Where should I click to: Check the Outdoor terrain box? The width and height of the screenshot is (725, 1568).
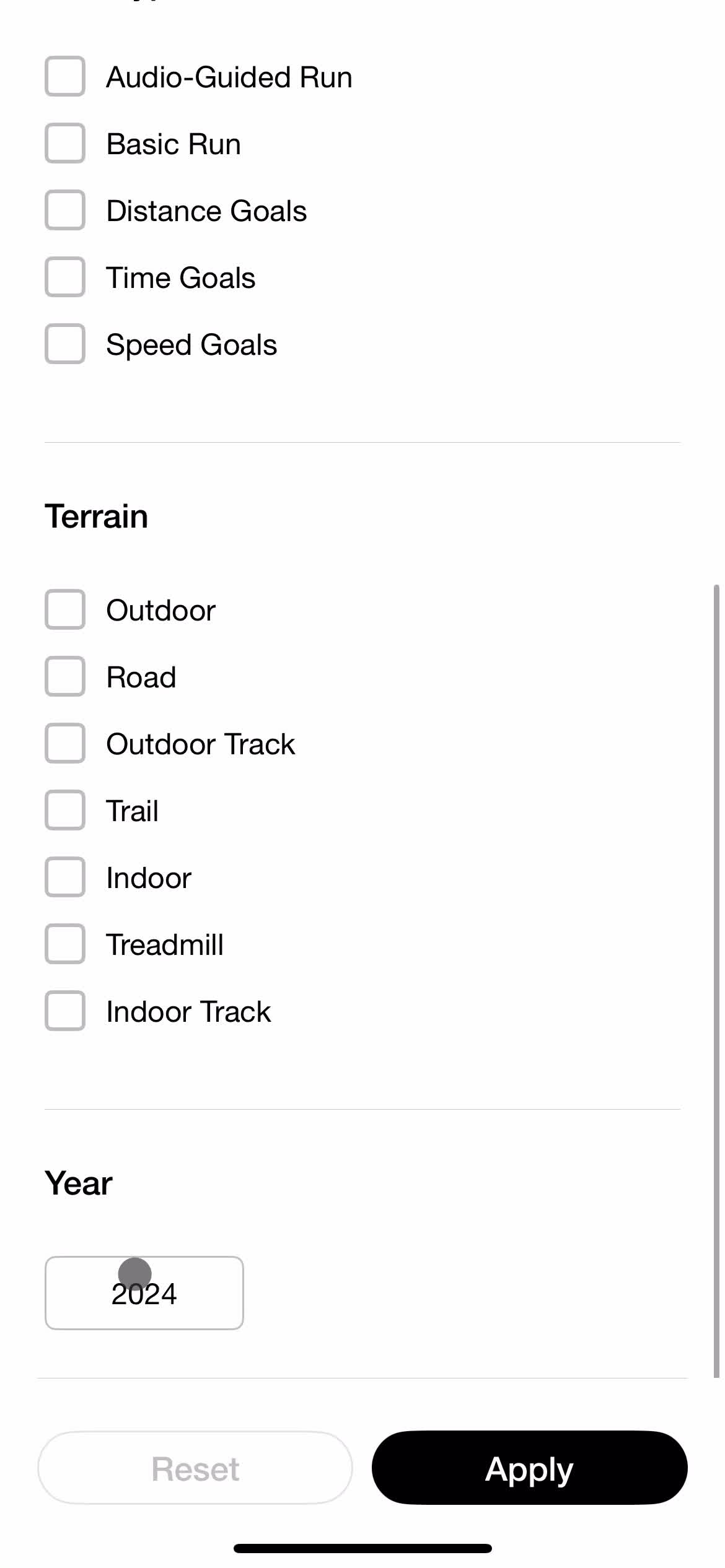[64, 610]
